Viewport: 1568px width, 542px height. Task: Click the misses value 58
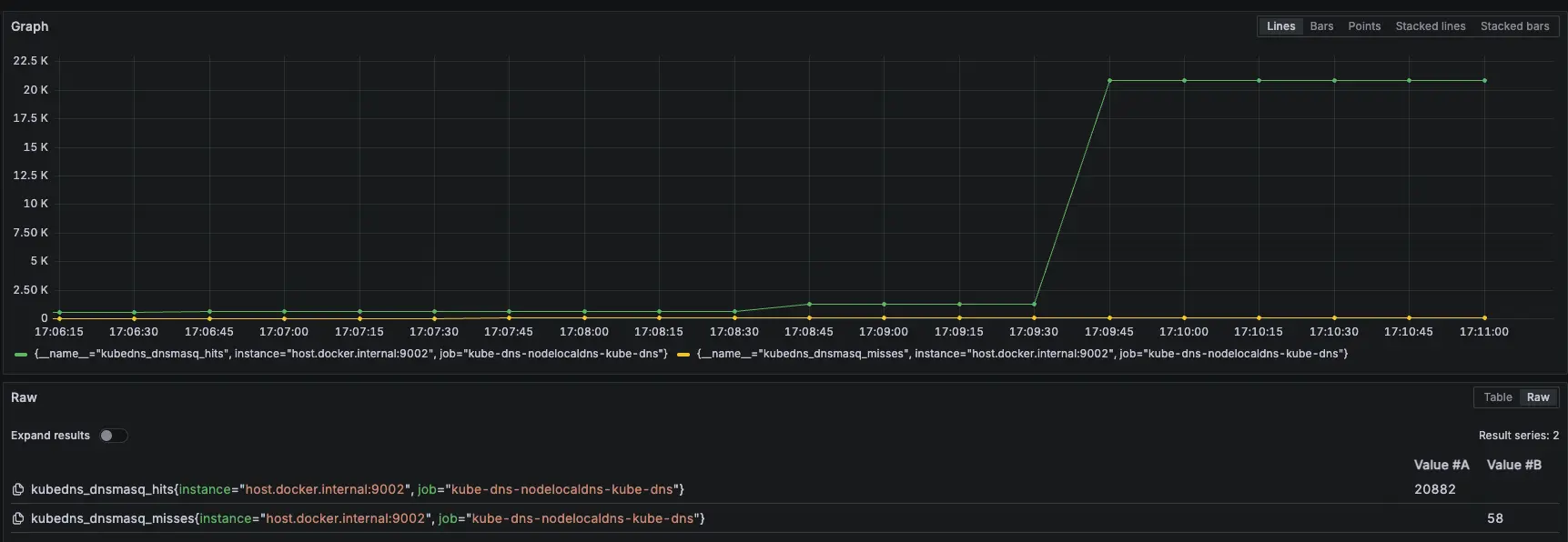click(x=1494, y=518)
